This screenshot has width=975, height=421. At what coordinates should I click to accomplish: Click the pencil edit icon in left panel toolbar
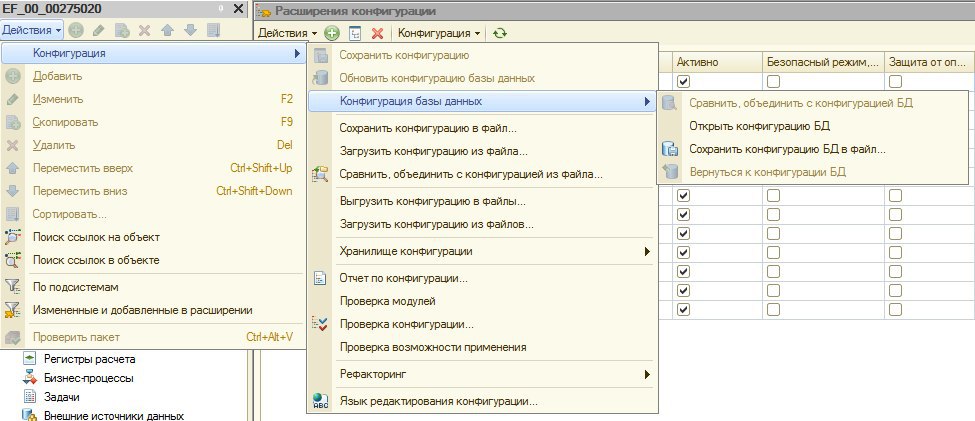(98, 30)
